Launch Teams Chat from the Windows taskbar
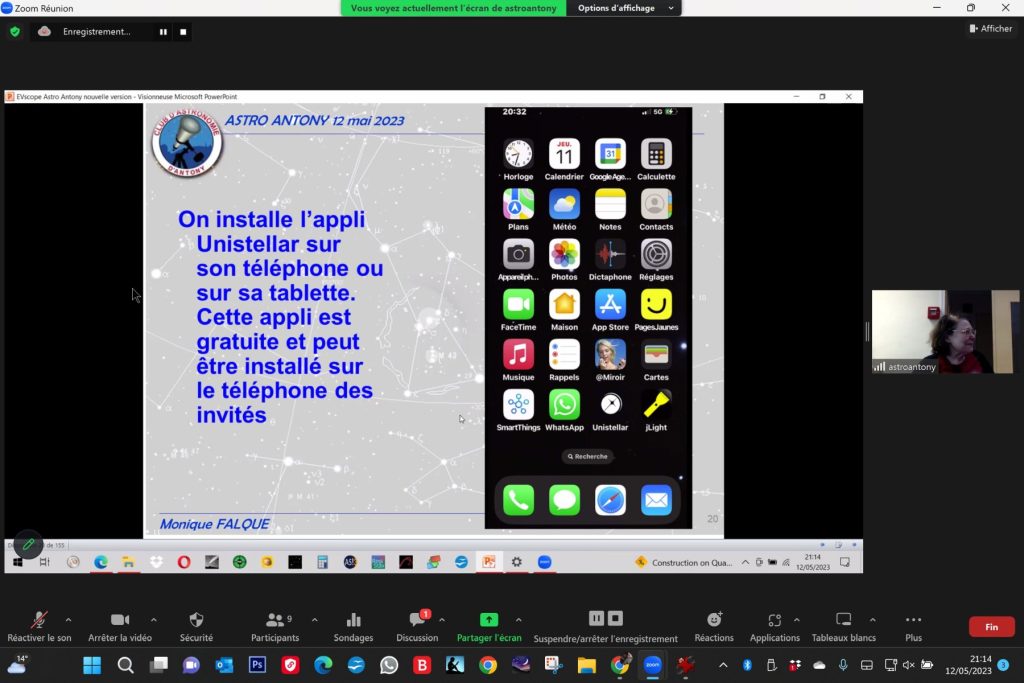Viewport: 1024px width, 683px height. coord(191,665)
